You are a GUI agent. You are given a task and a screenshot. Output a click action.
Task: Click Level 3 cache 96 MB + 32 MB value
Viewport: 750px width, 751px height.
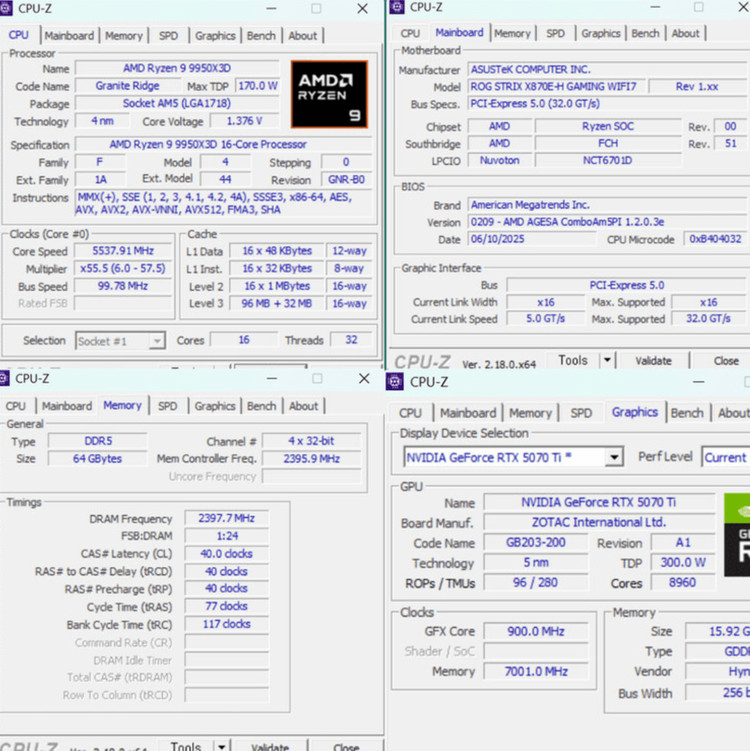(276, 304)
